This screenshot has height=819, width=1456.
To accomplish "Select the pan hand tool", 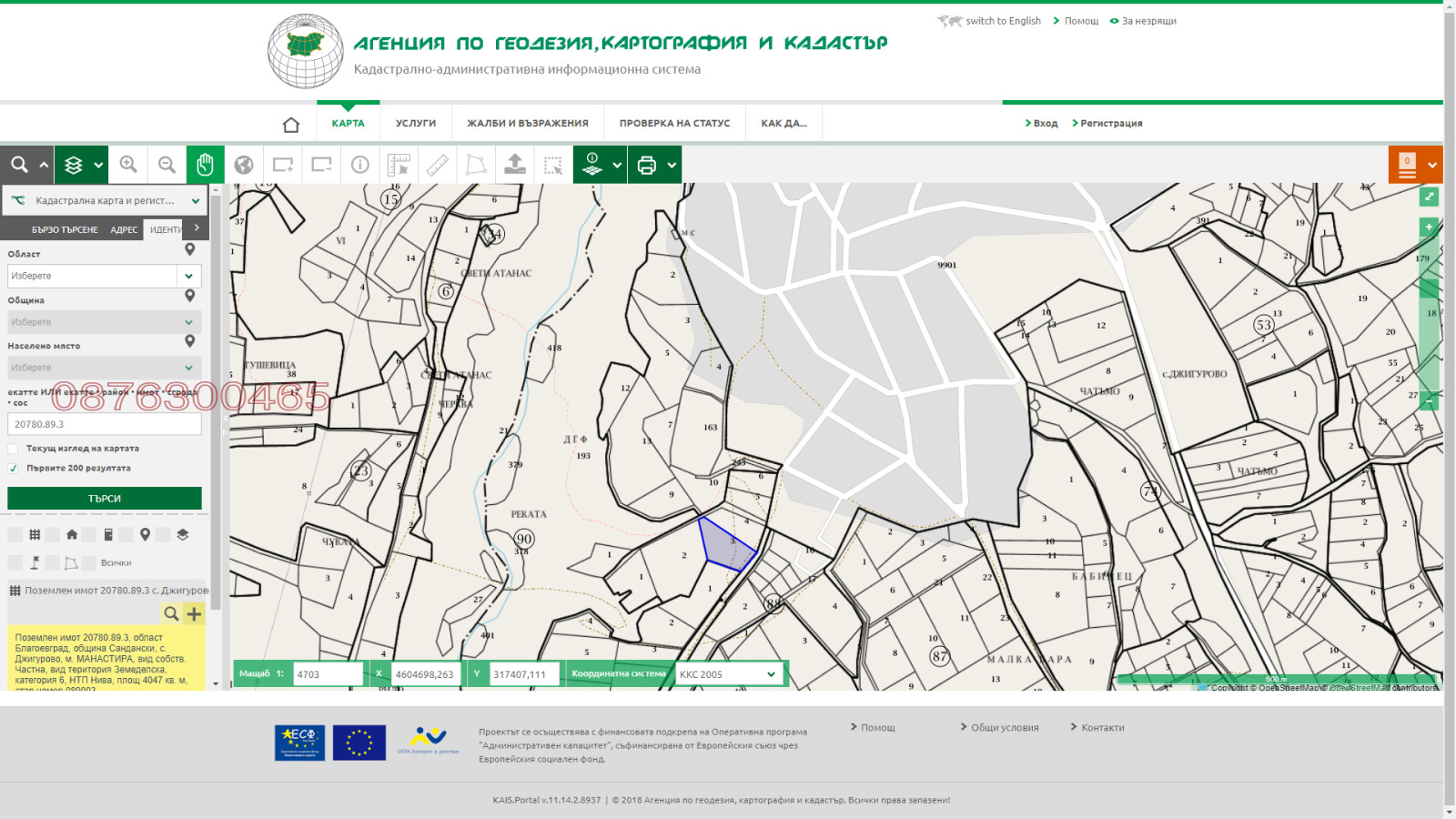I will point(205,165).
